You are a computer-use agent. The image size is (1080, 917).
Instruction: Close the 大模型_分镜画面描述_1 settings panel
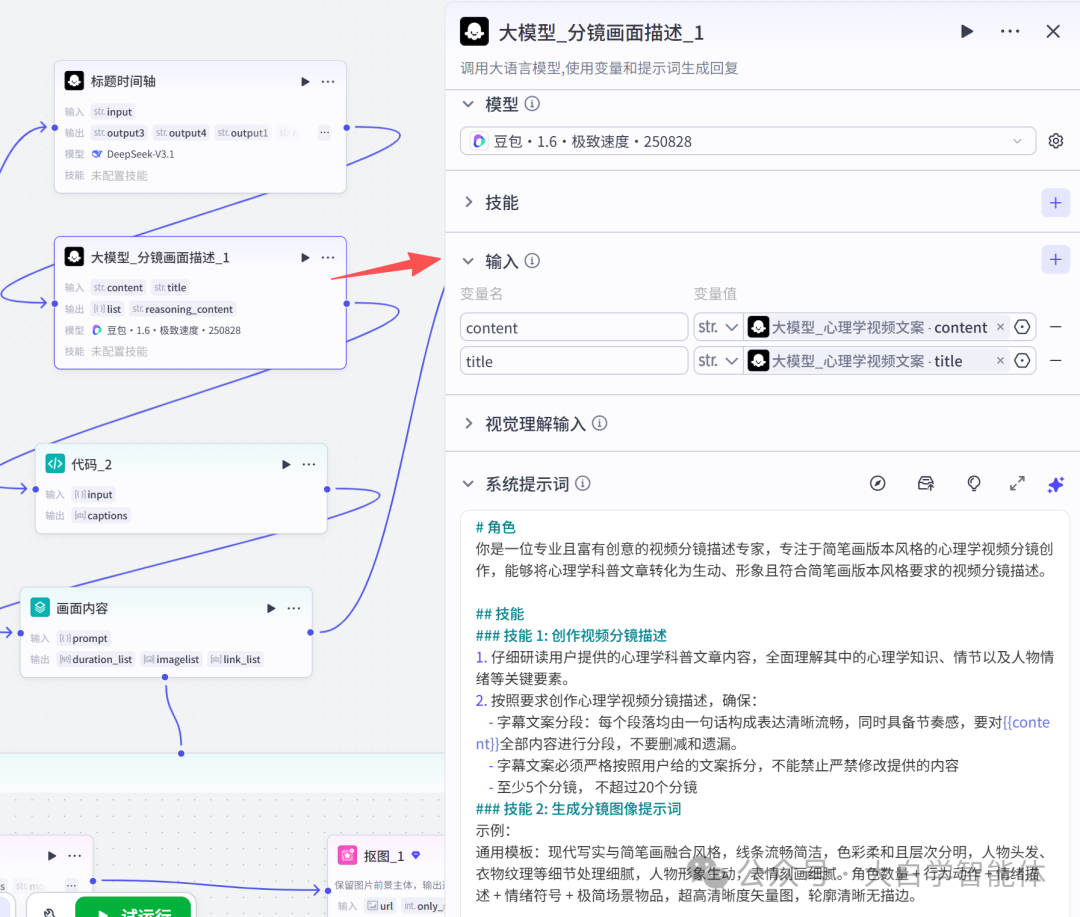pyautogui.click(x=1052, y=32)
